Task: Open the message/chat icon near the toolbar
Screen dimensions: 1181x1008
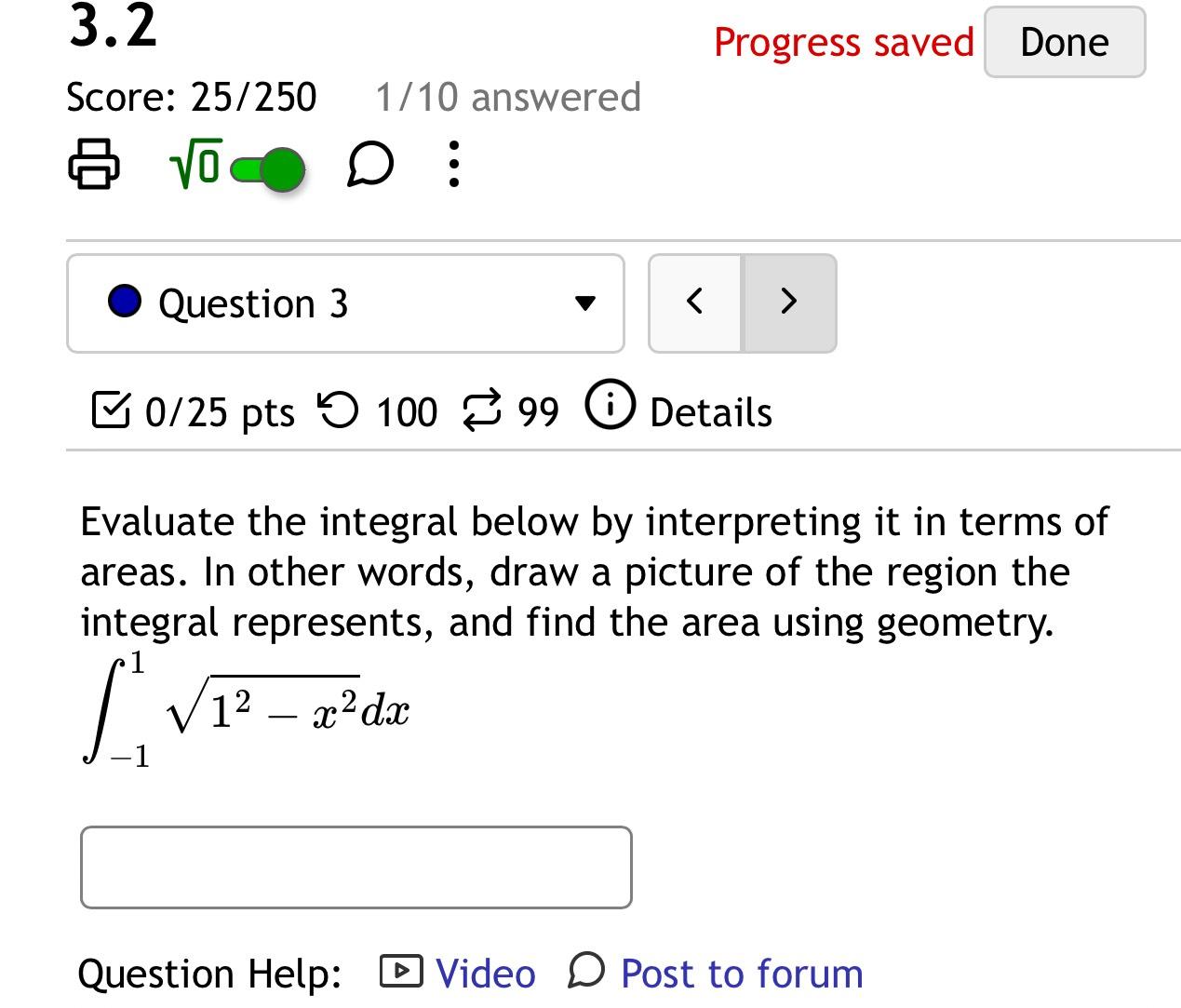Action: pyautogui.click(x=369, y=165)
